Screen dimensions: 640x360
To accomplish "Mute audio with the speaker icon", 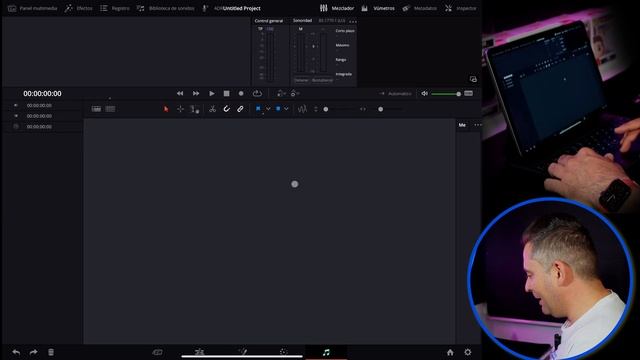I will (424, 93).
